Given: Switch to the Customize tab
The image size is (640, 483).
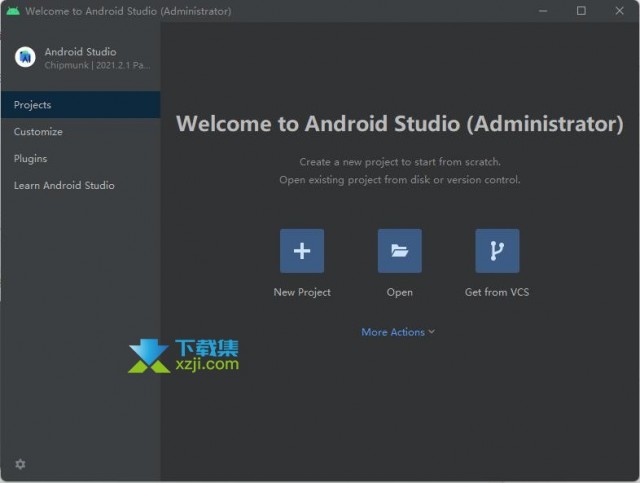Looking at the screenshot, I should pos(80,131).
